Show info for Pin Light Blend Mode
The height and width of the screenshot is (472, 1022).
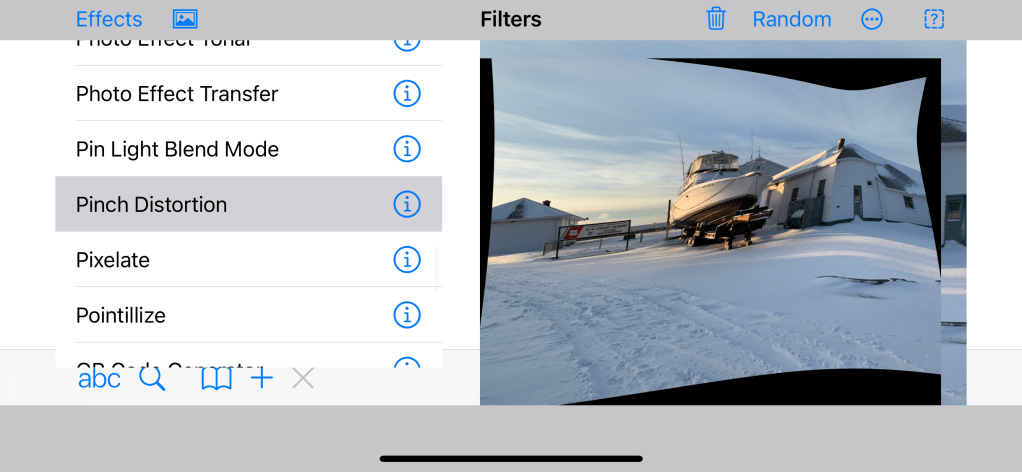(x=406, y=149)
